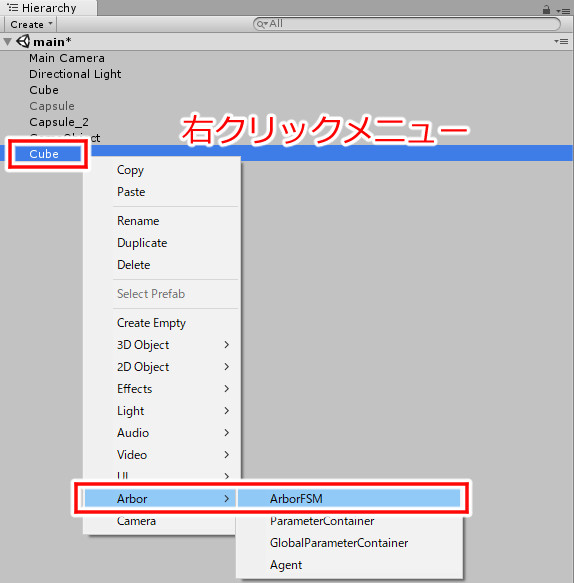This screenshot has width=574, height=583.
Task: Open the Hierarchy panel options menu icon
Action: 563,11
